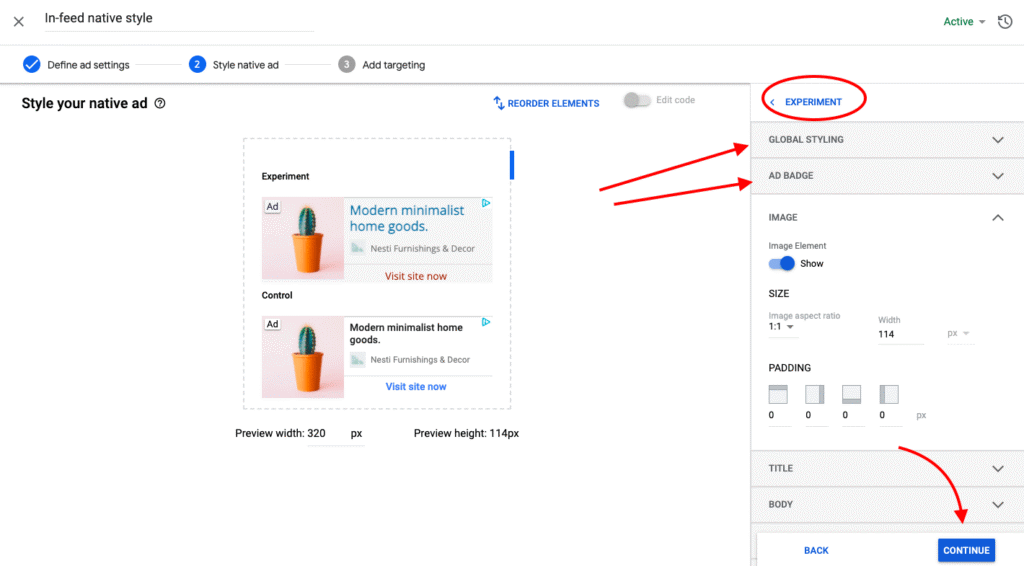Edit the bottom padding value field
The width and height of the screenshot is (1024, 566).
(853, 415)
